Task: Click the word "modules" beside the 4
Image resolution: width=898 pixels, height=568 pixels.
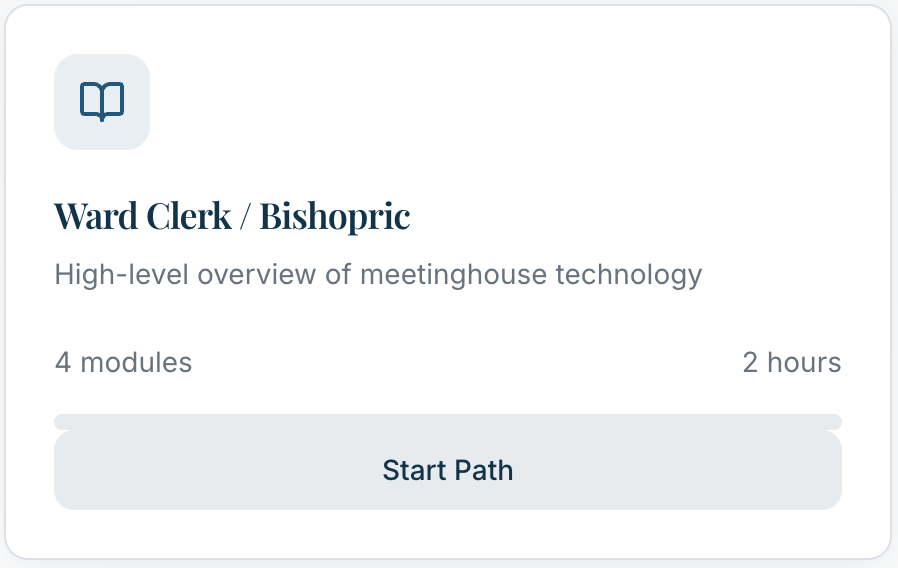Action: [136, 362]
